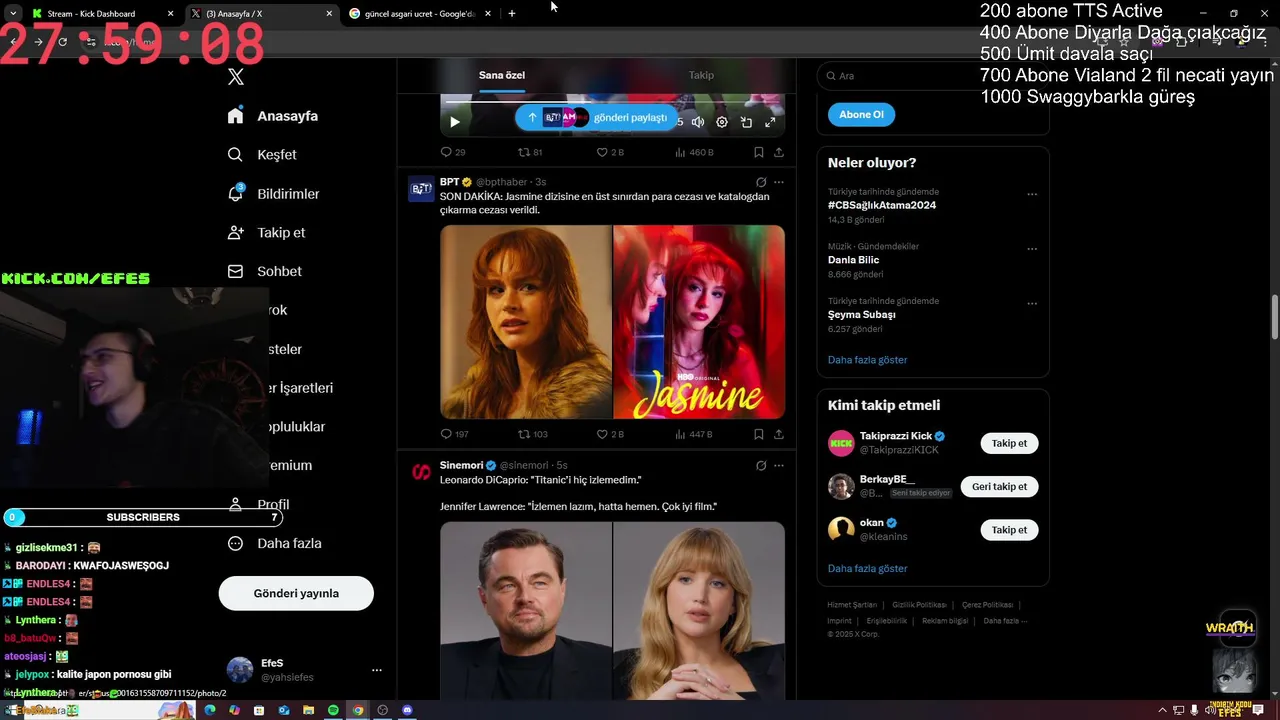Share the BPT Jasmine post

[x=779, y=434]
